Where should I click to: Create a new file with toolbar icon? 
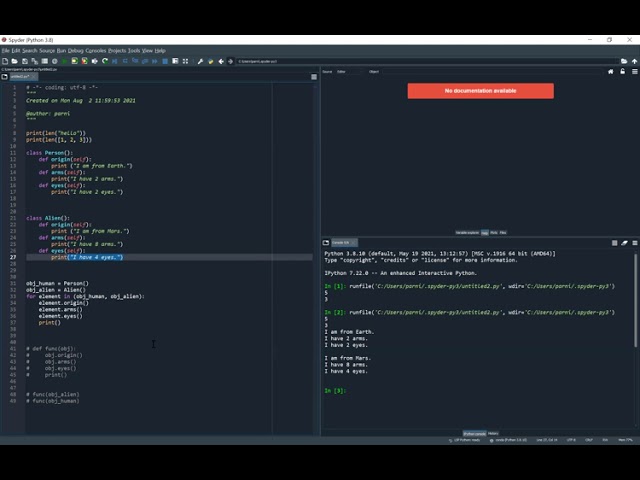pos(5,61)
